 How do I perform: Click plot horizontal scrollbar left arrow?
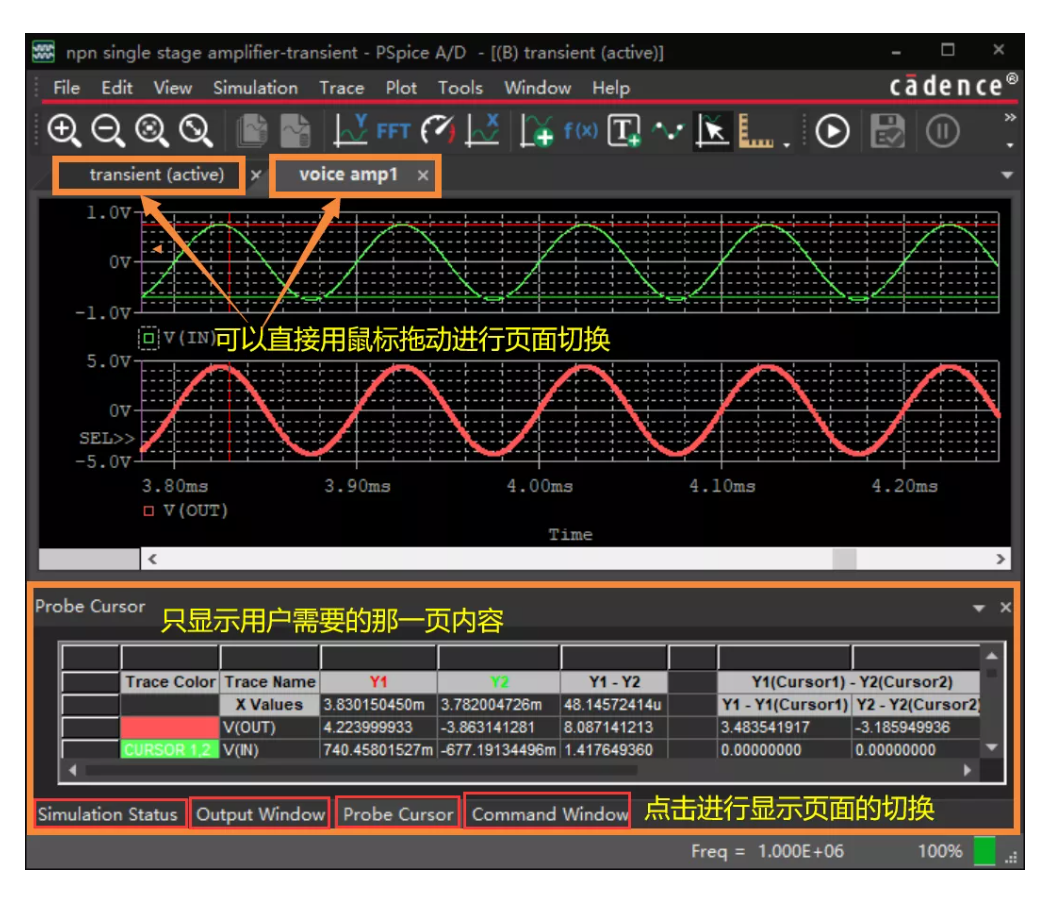(153, 559)
